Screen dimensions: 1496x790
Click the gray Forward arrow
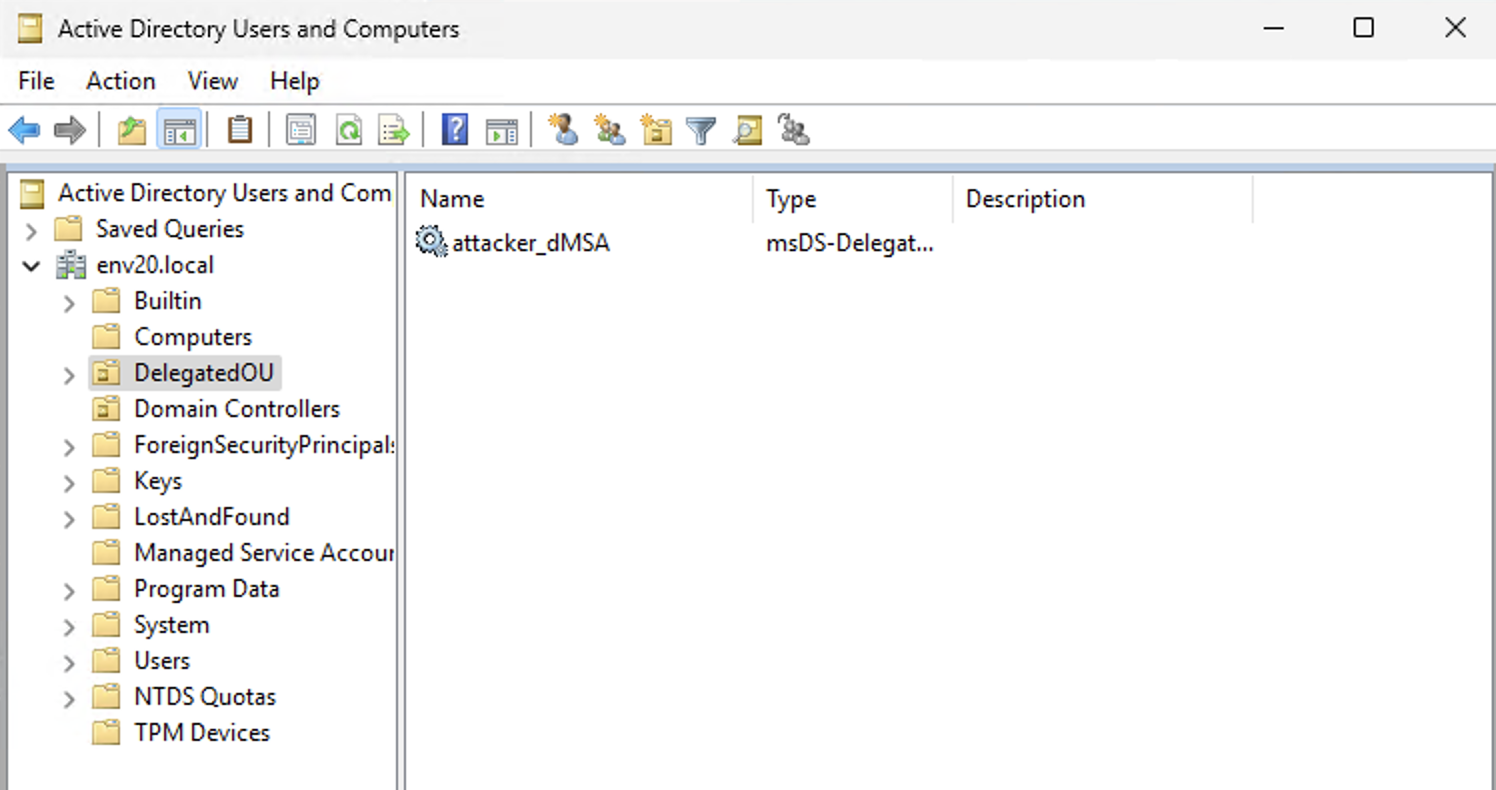coord(70,130)
